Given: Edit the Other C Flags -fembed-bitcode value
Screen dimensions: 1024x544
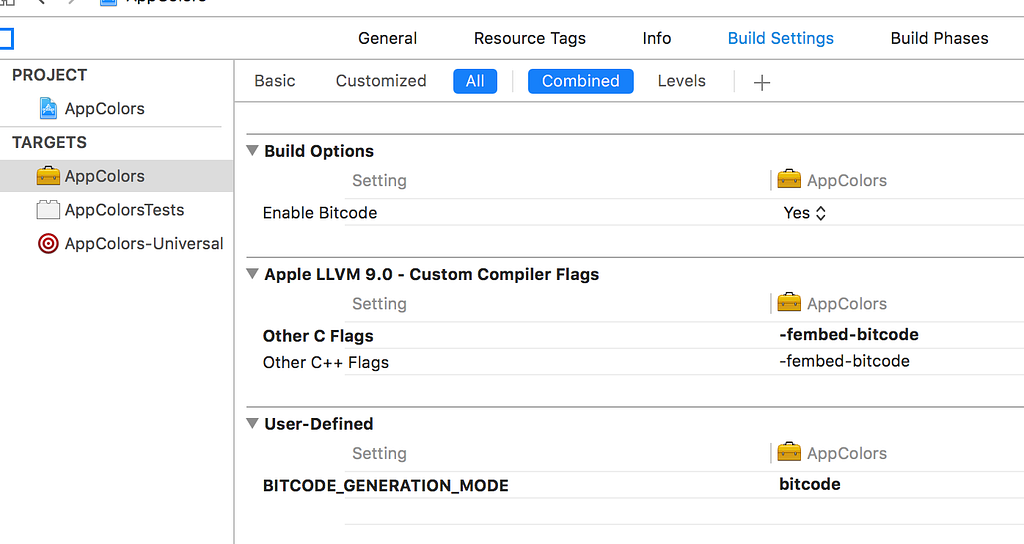Looking at the screenshot, I should [849, 334].
